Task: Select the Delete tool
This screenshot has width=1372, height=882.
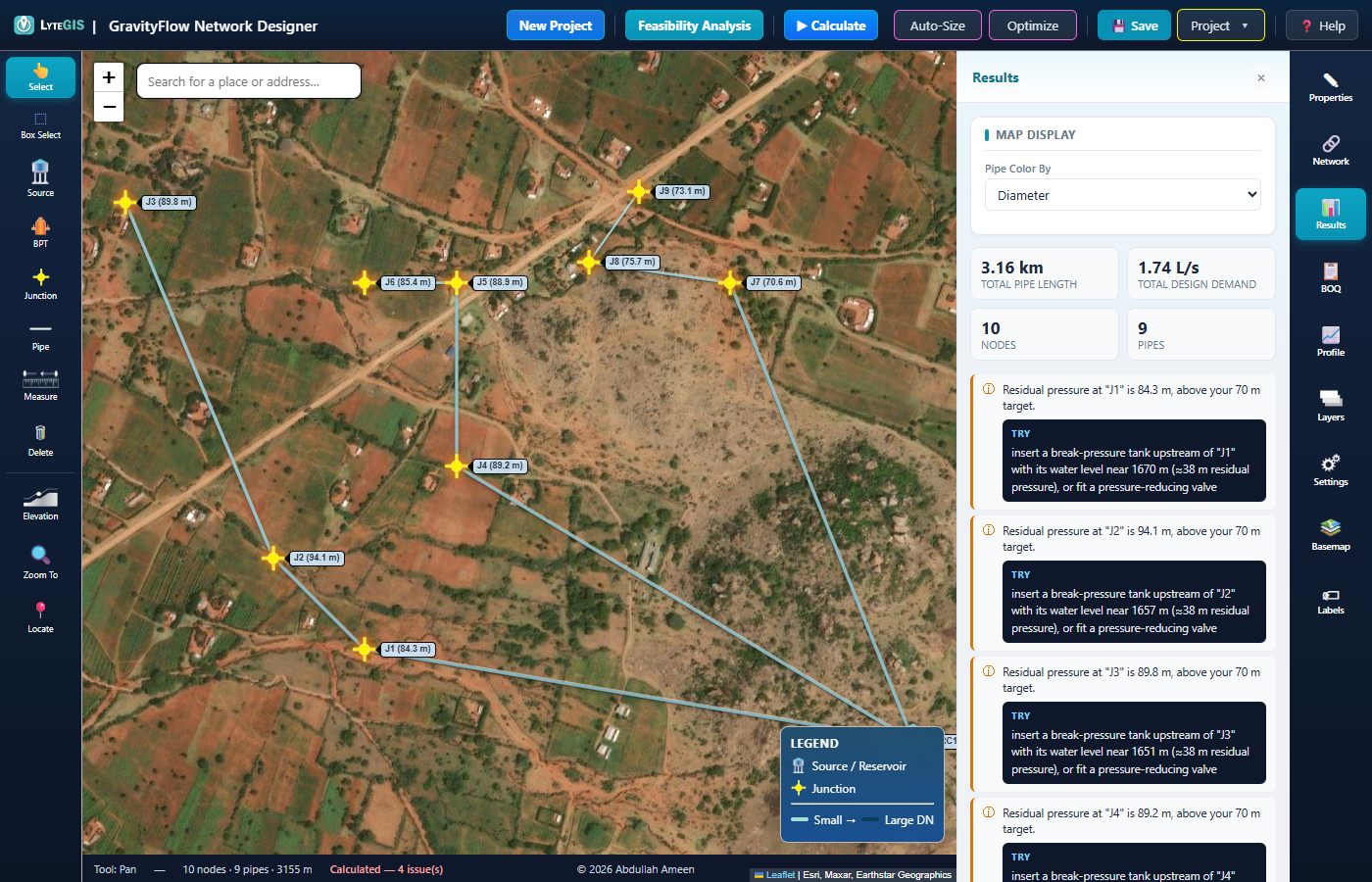Action: pyautogui.click(x=40, y=440)
